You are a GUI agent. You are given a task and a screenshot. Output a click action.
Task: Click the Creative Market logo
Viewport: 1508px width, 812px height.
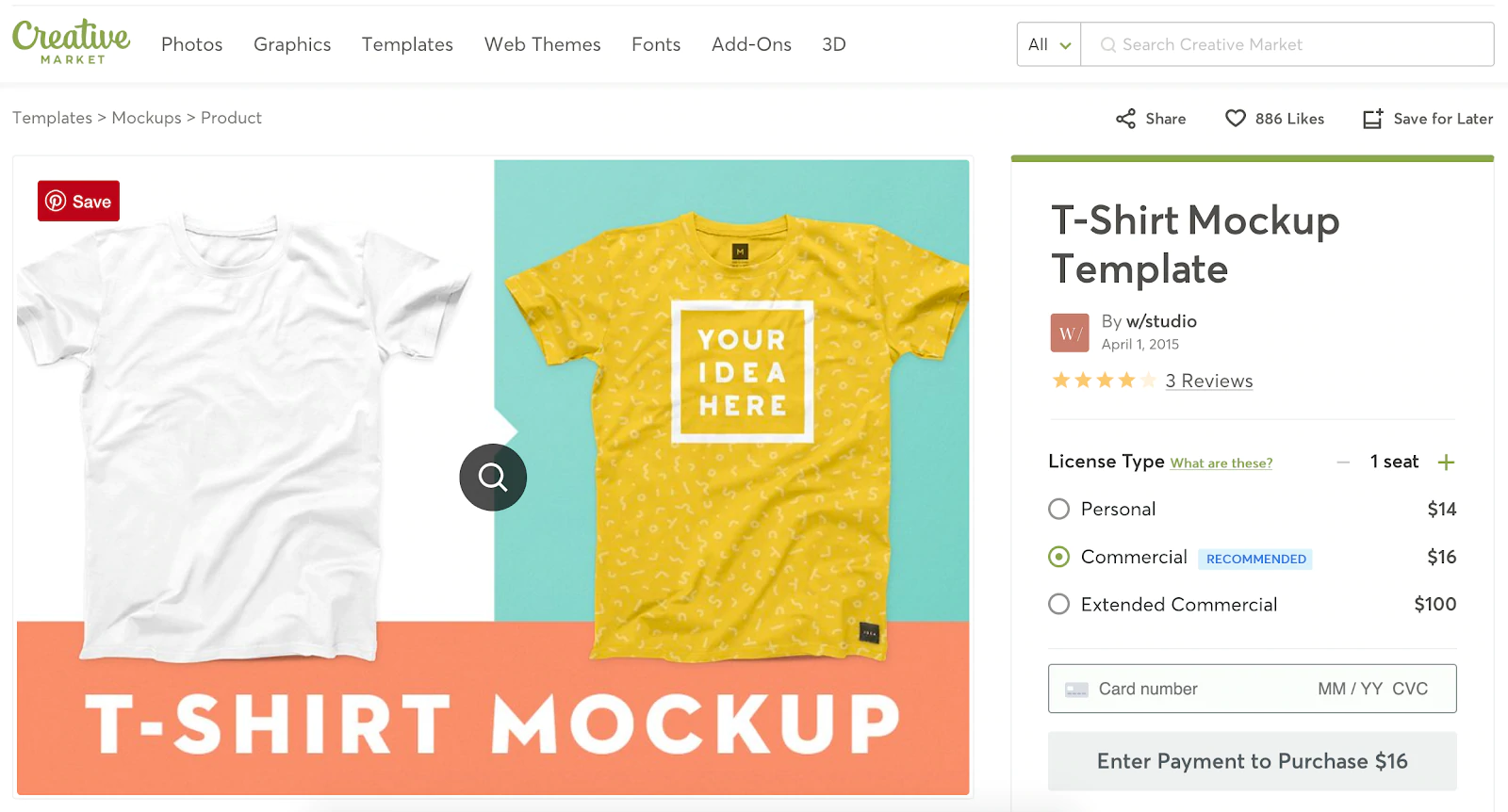(72, 42)
